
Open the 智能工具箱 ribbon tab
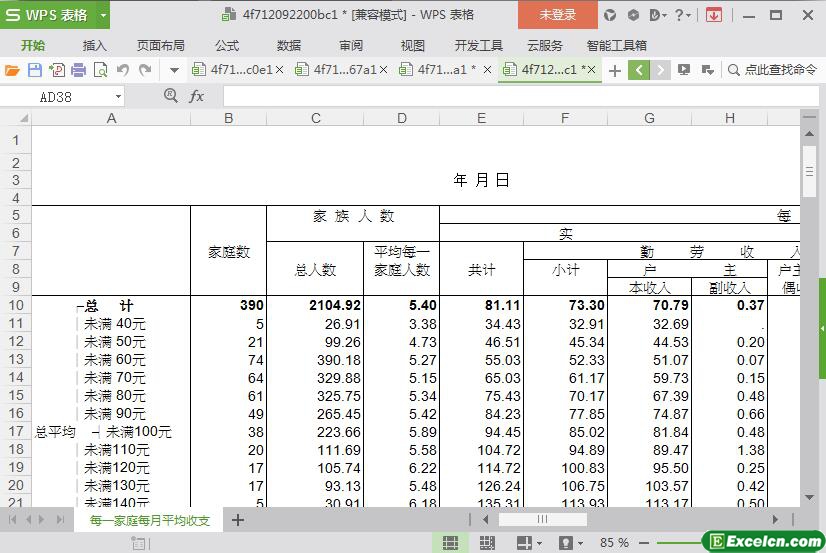click(616, 46)
